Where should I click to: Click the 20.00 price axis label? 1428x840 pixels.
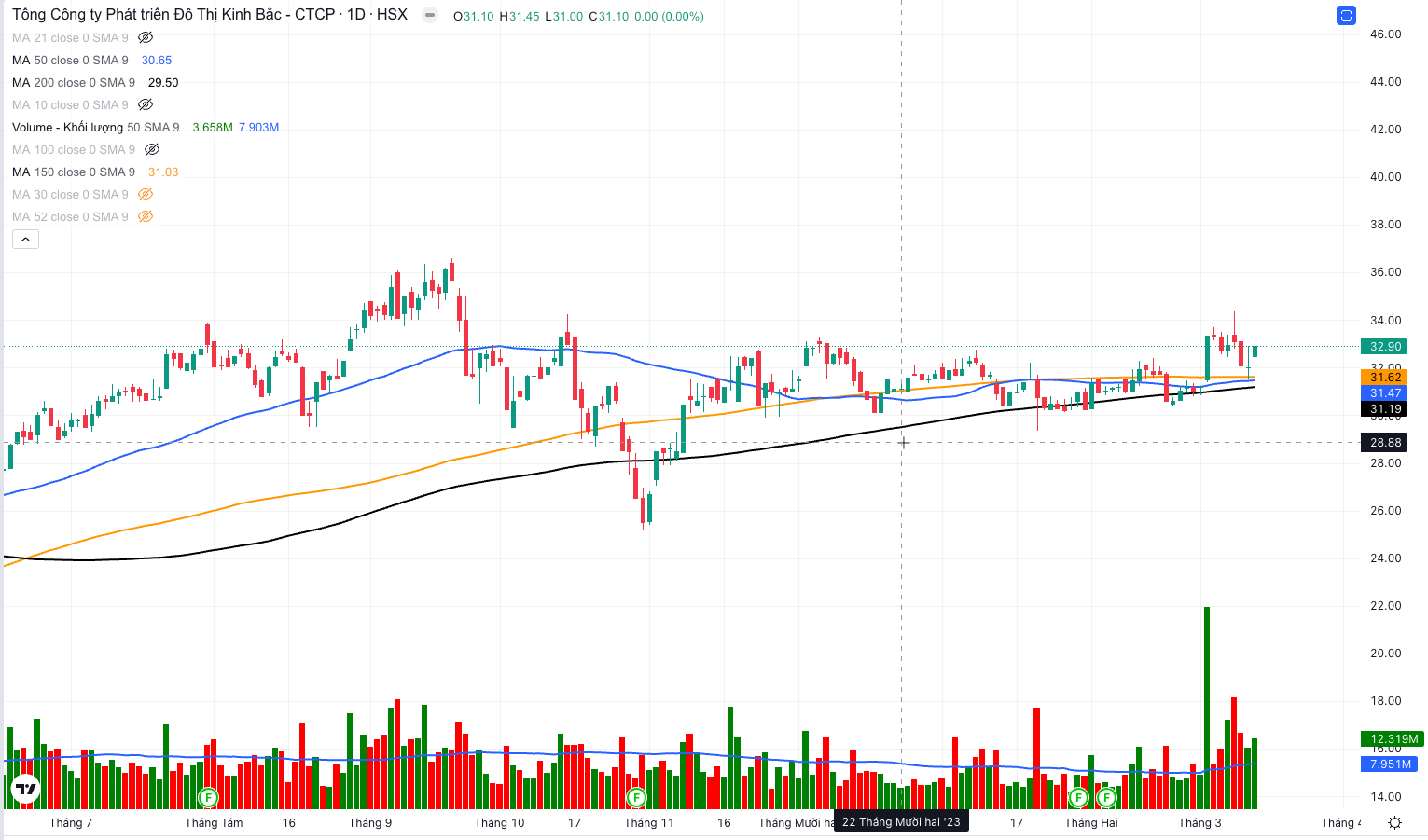tap(1385, 654)
